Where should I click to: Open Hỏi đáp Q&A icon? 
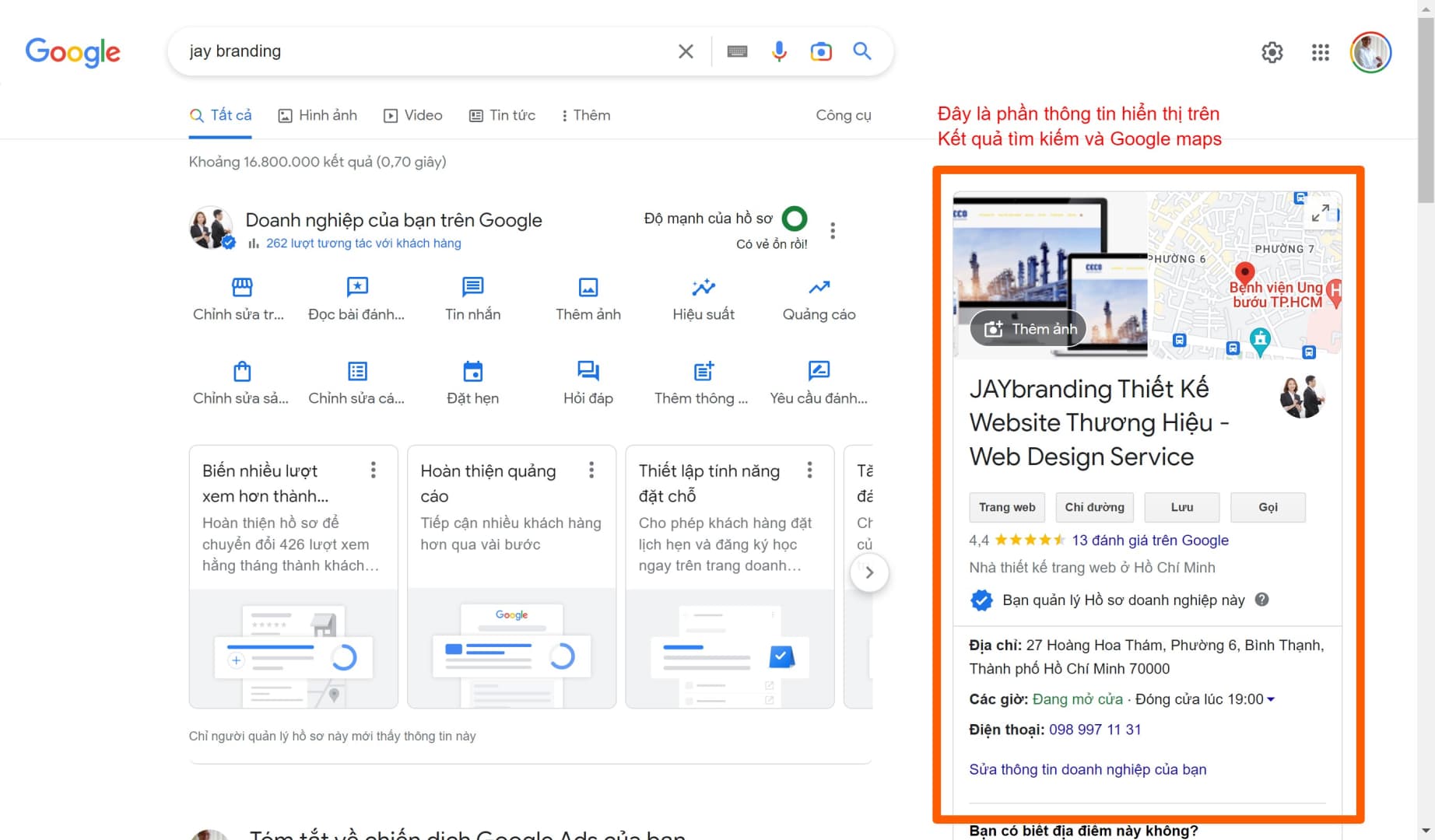(588, 371)
